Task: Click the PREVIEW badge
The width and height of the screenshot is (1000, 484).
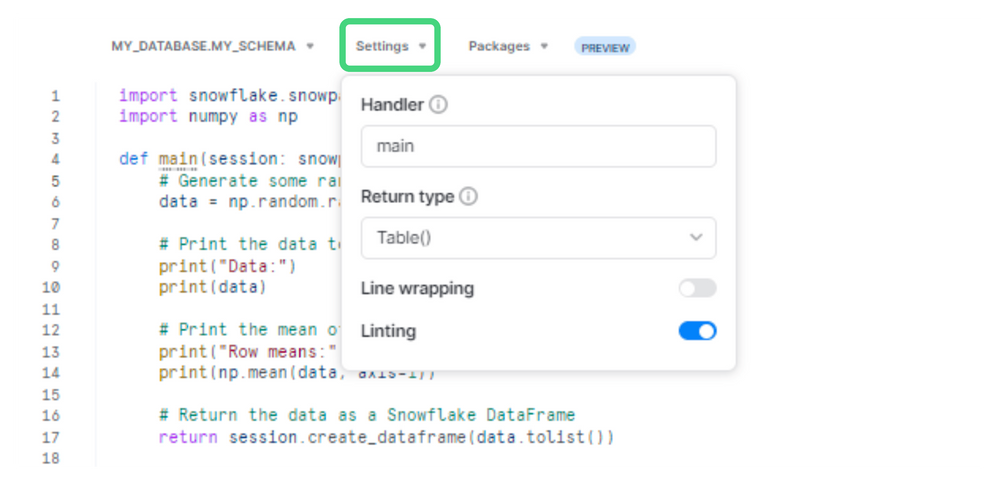Action: (x=605, y=47)
